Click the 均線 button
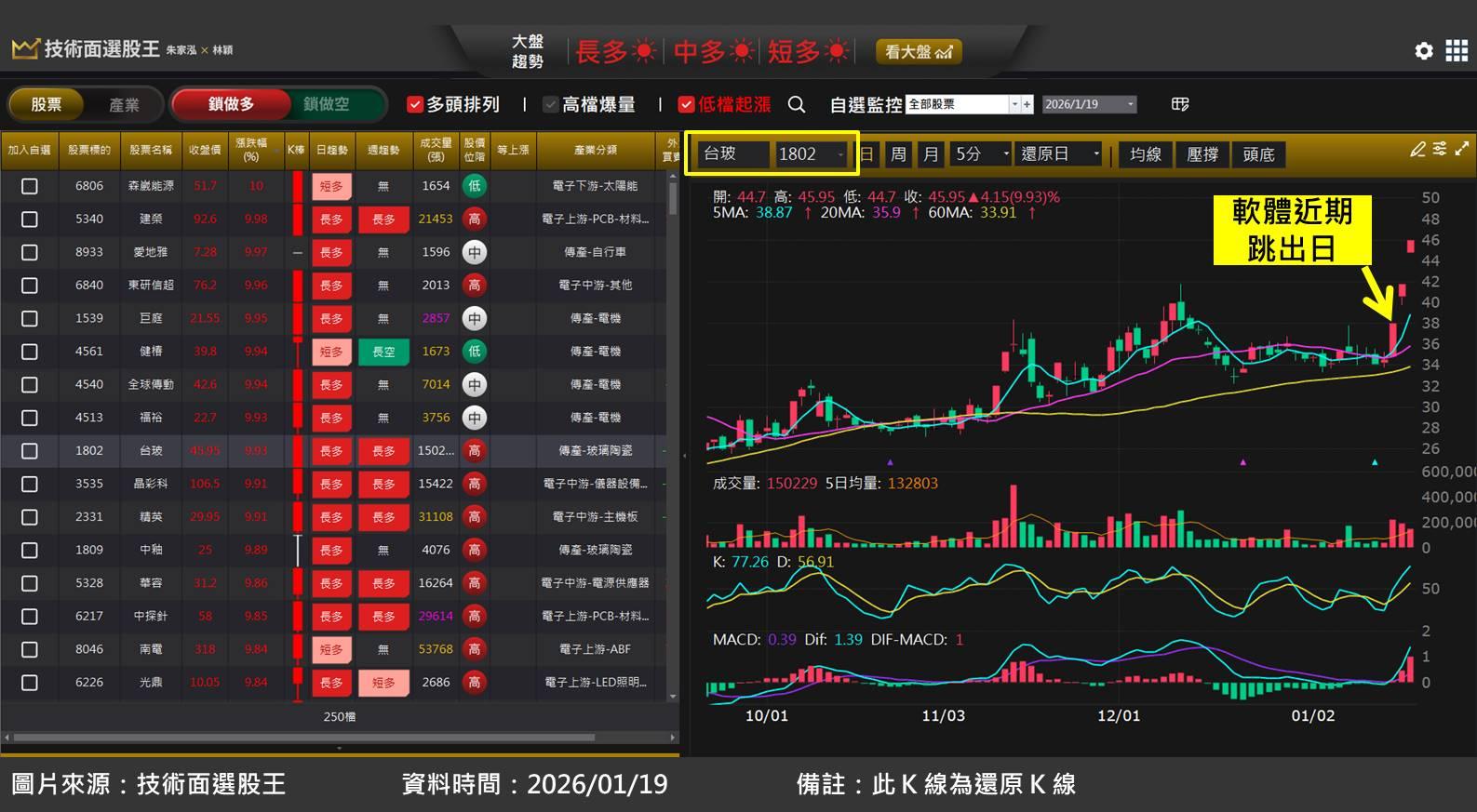1477x812 pixels. pyautogui.click(x=1146, y=153)
